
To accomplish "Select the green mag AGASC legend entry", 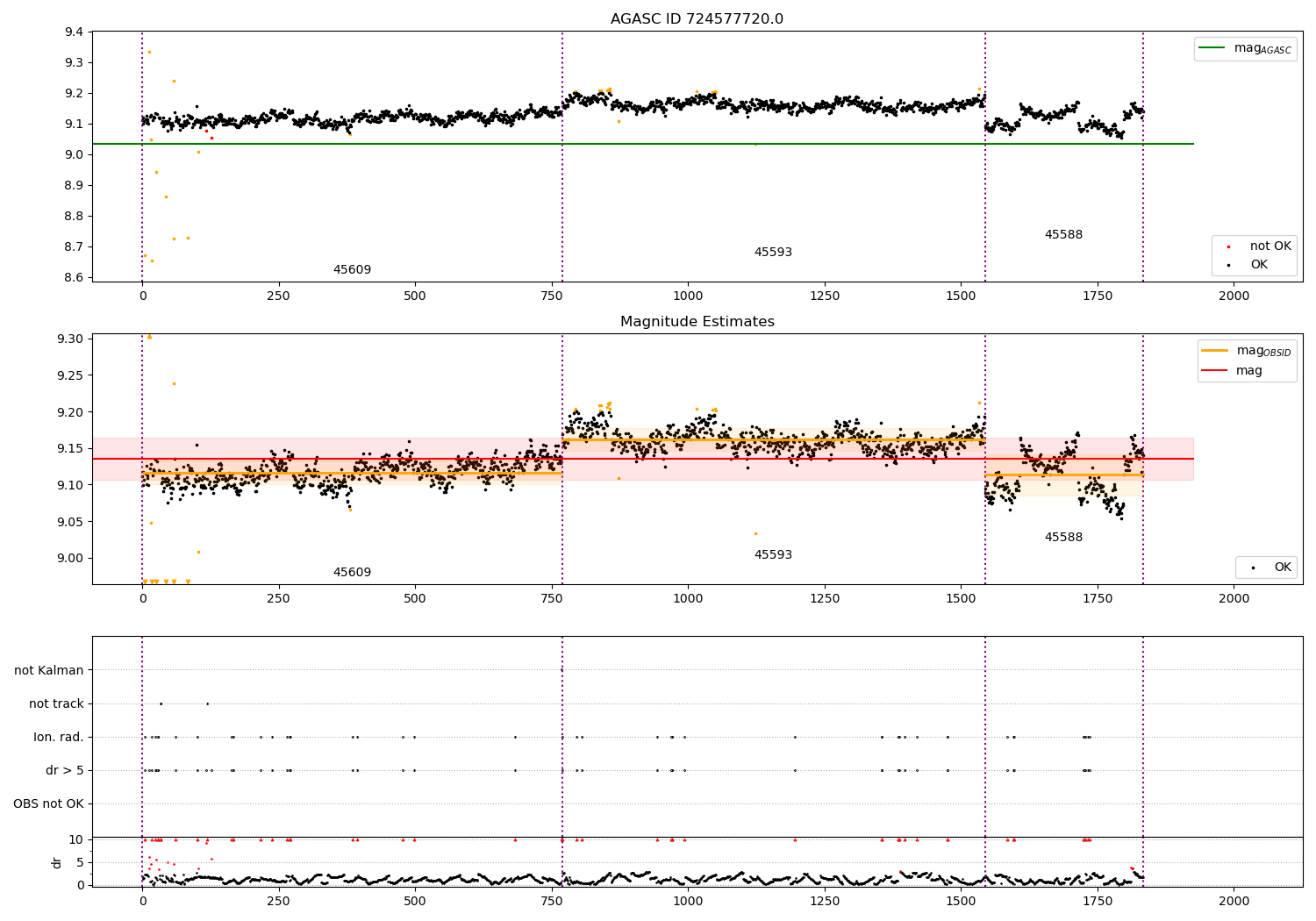I will [x=1245, y=48].
